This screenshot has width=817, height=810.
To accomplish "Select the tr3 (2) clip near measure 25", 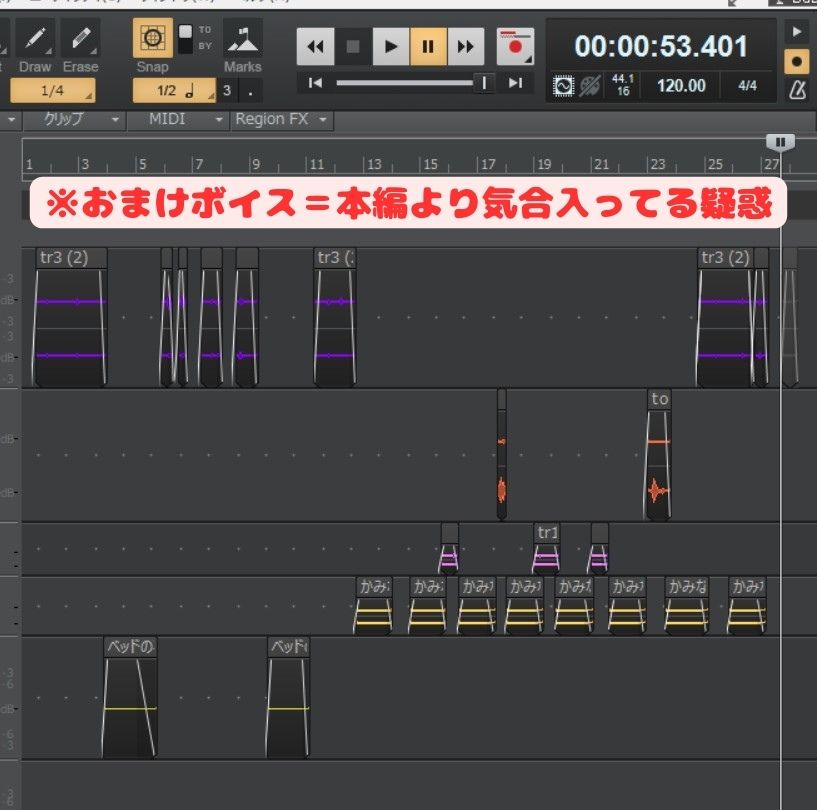I will [725, 317].
